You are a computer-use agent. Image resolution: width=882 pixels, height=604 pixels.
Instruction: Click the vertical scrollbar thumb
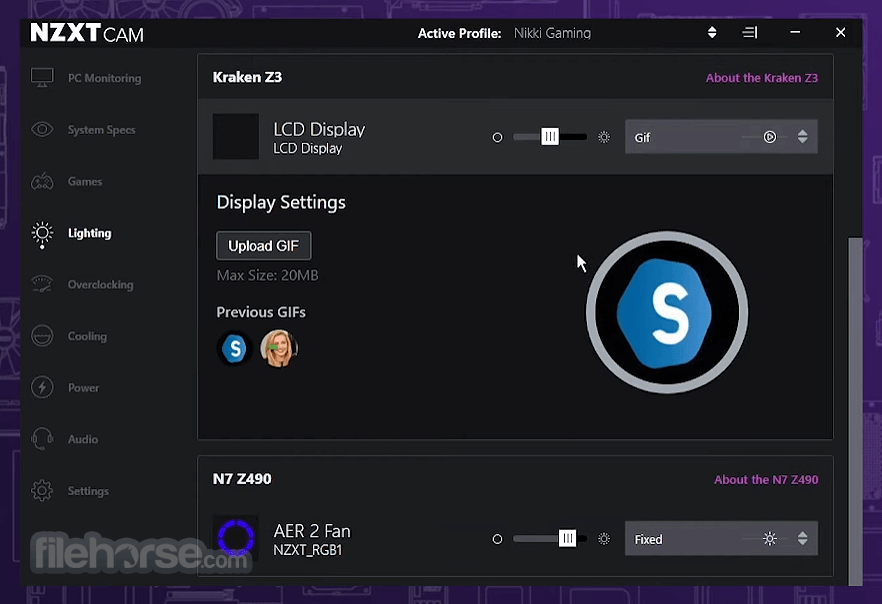(x=855, y=411)
